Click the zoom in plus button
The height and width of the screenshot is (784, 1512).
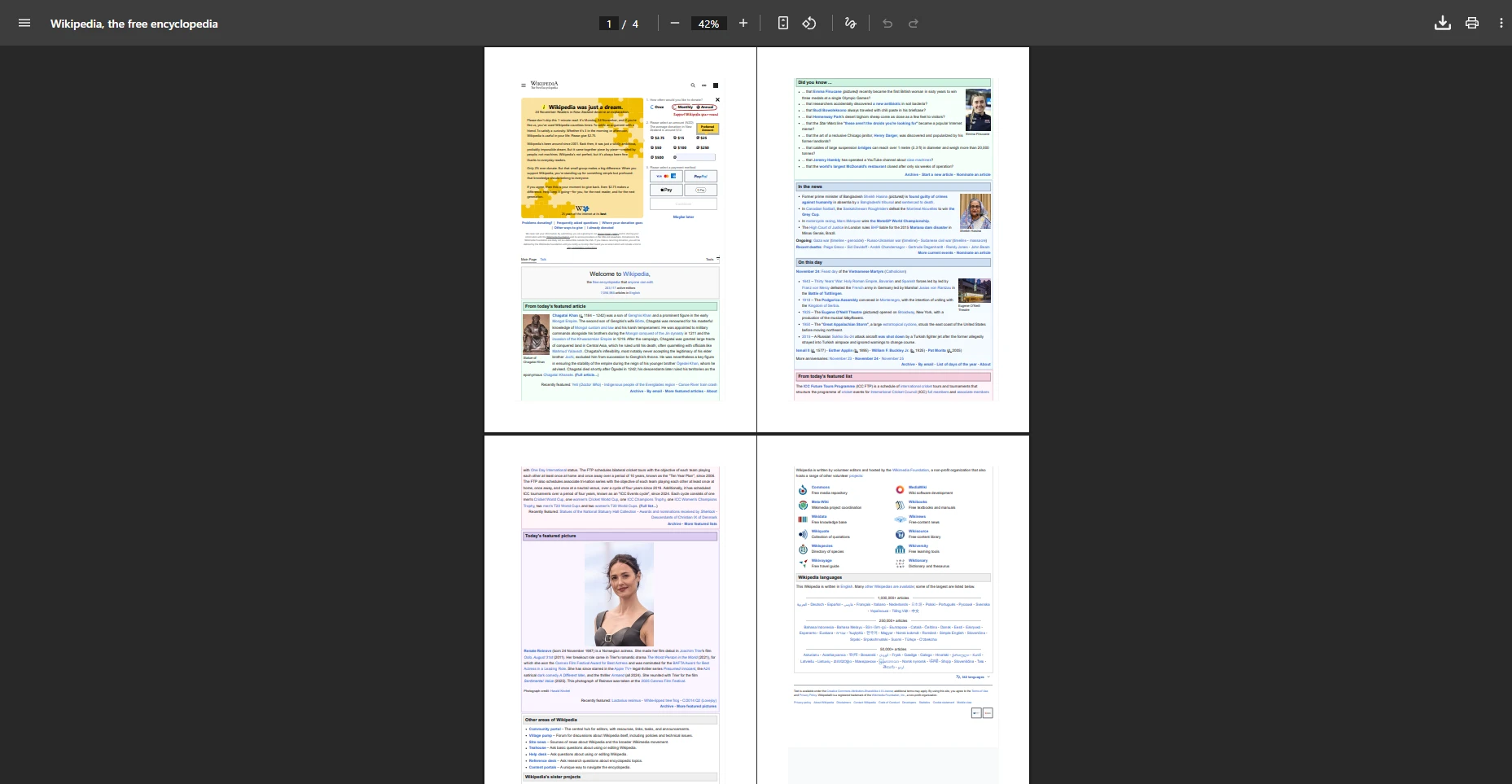743,24
